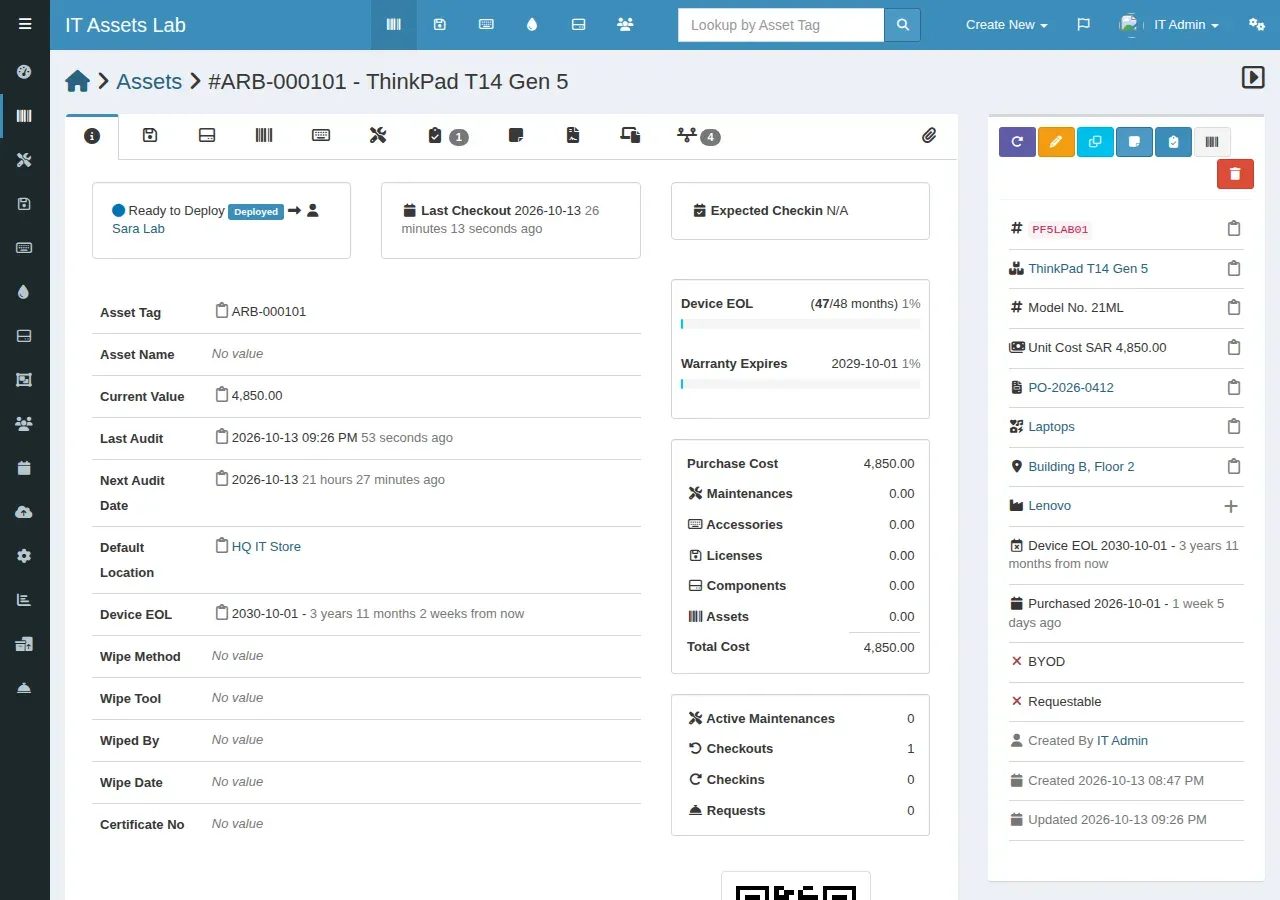Image resolution: width=1280 pixels, height=900 pixels.
Task: Click the home icon in breadcrumb
Action: (78, 81)
